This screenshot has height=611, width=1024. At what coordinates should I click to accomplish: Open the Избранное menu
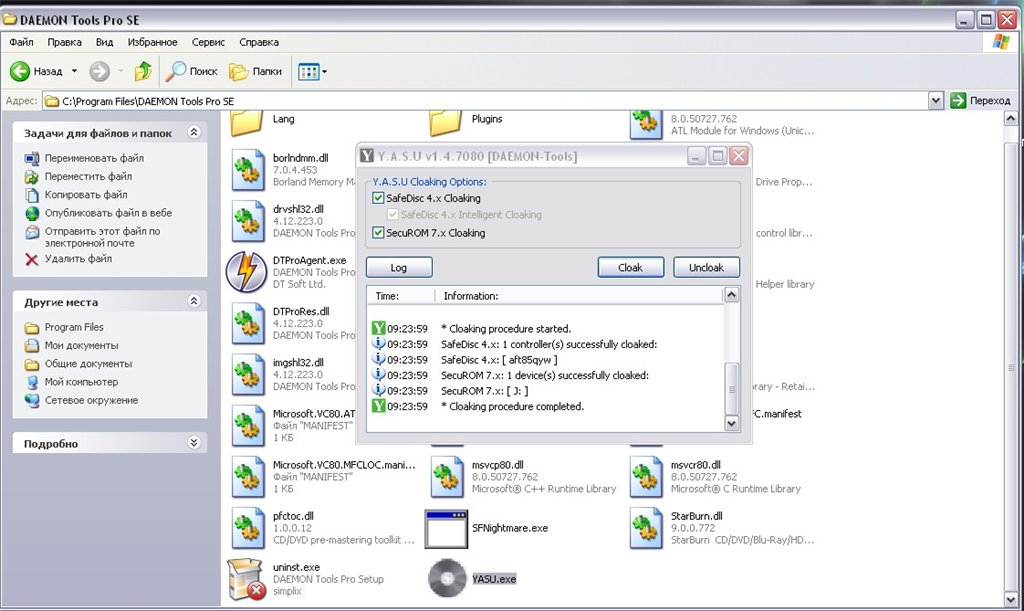[x=152, y=42]
